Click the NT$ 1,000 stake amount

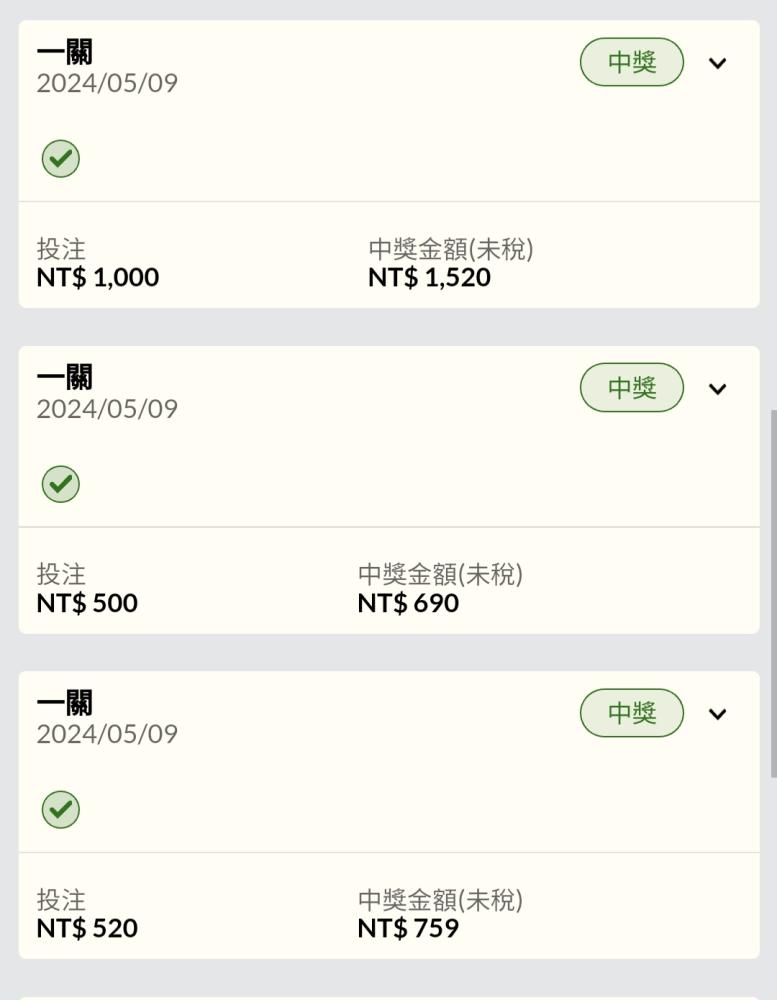[x=98, y=277]
